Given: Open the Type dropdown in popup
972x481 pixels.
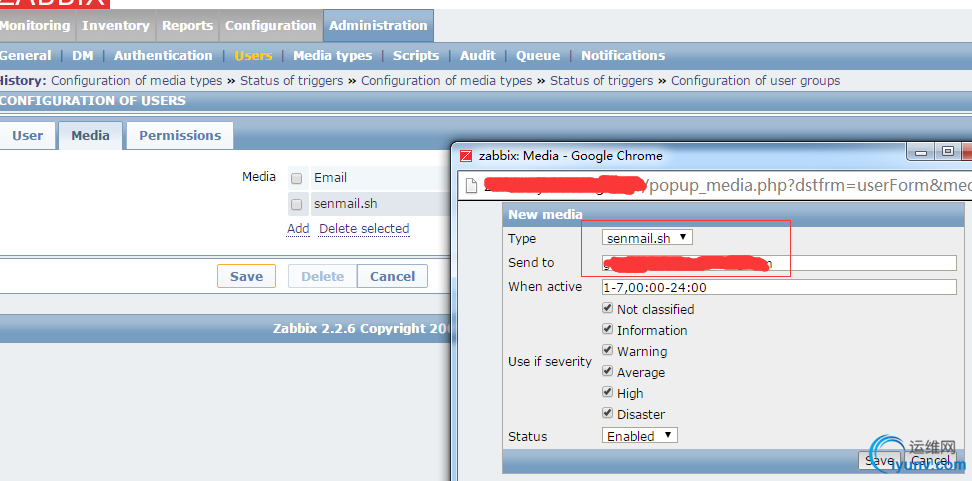Looking at the screenshot, I should click(647, 237).
